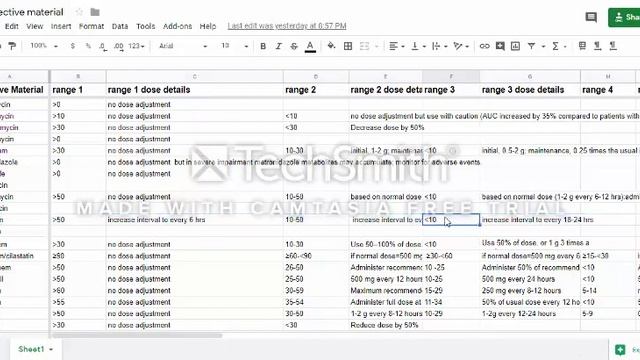This screenshot has height=360, width=640.
Task: Click the green Explore icon at bottom
Action: click(x=620, y=349)
